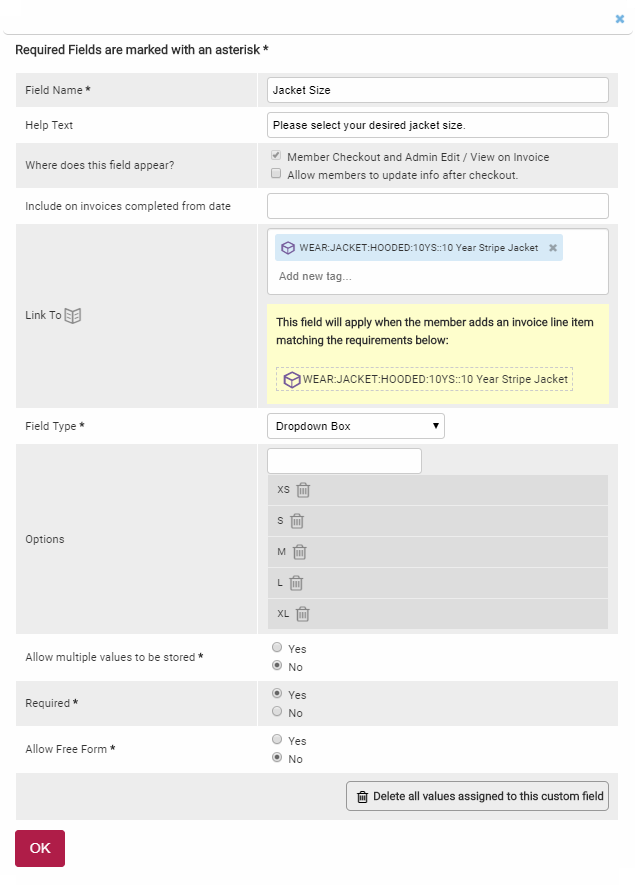Click the Add new tag field
Viewport: 635px width, 885px height.
[400, 276]
